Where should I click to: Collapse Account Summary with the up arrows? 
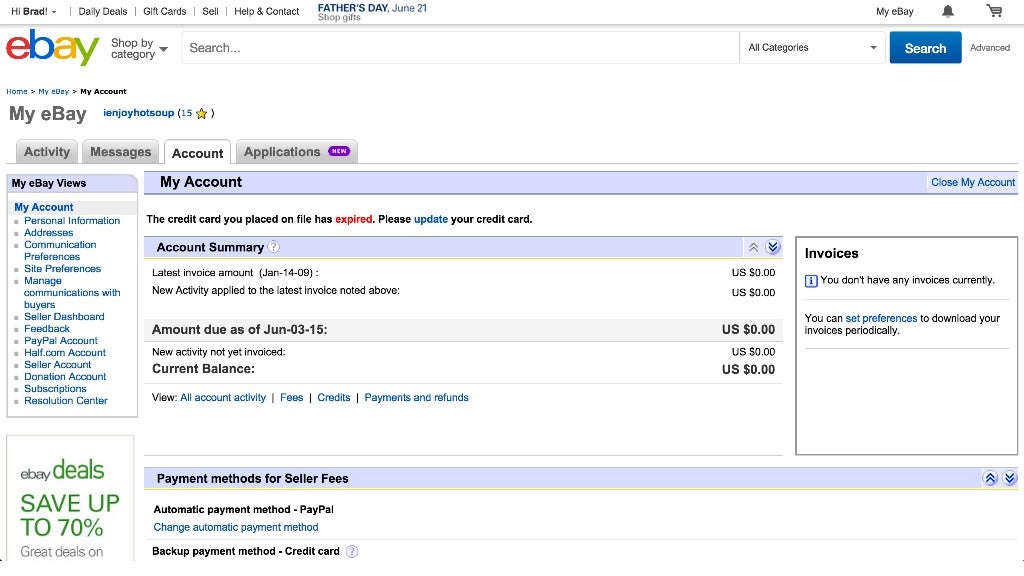click(754, 247)
